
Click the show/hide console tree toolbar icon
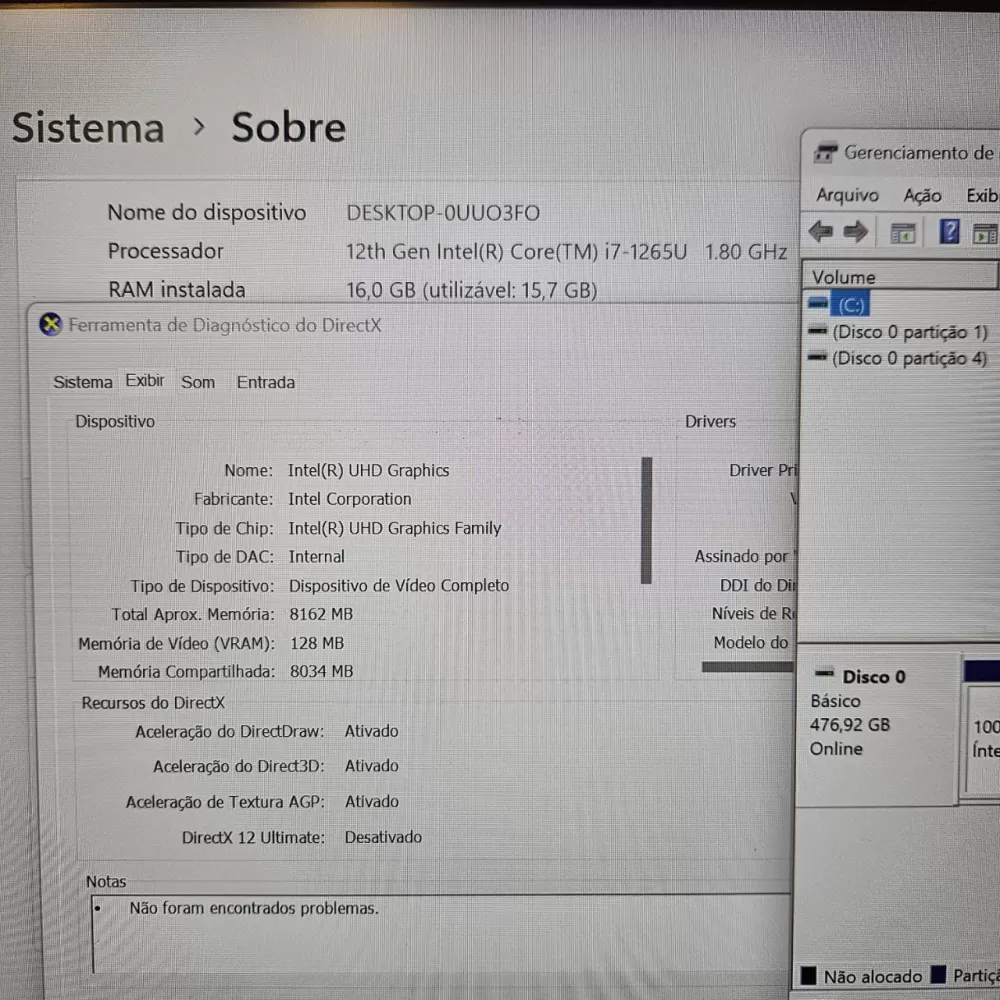pos(903,234)
